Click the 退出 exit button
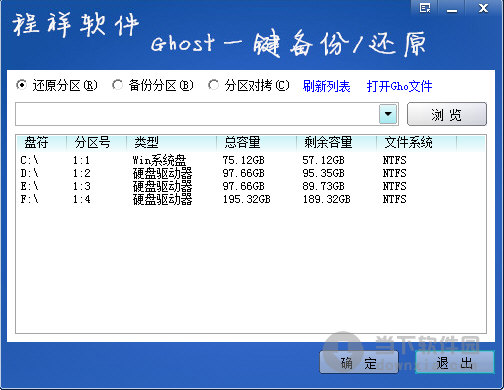 click(455, 363)
